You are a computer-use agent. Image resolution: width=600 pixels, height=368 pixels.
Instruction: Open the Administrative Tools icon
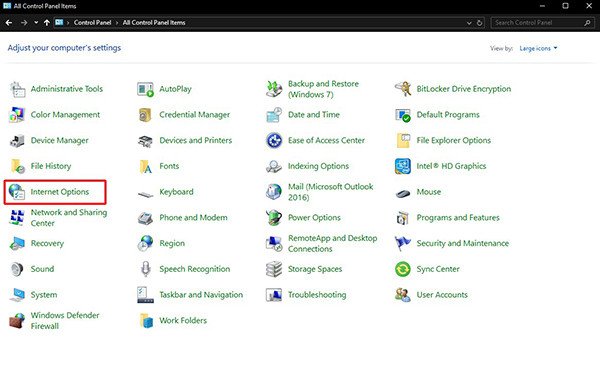(17, 89)
